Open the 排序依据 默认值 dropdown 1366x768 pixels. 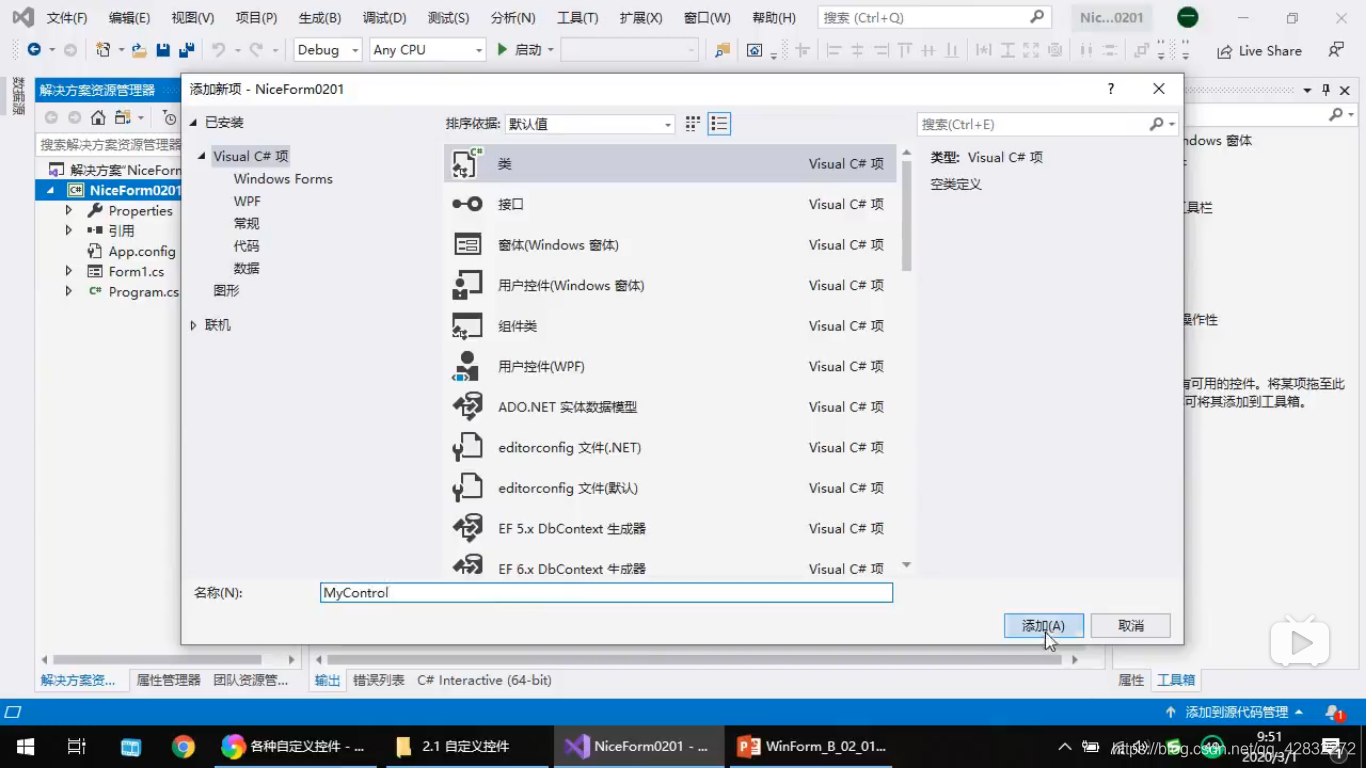point(589,124)
